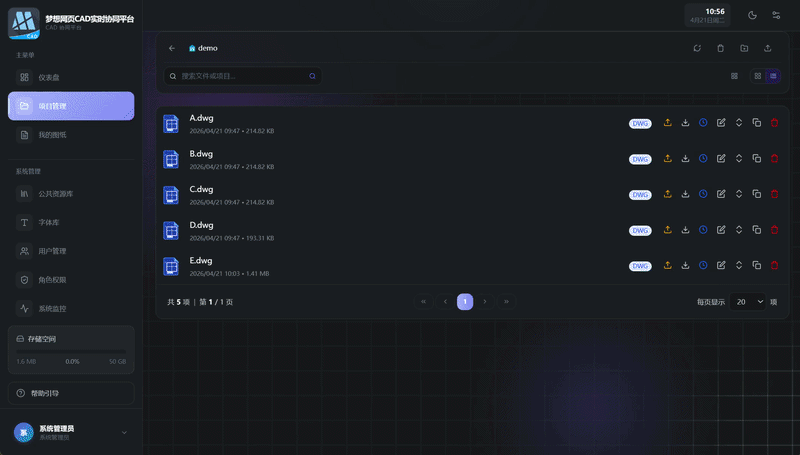Copy the C.dwg file

(757, 194)
